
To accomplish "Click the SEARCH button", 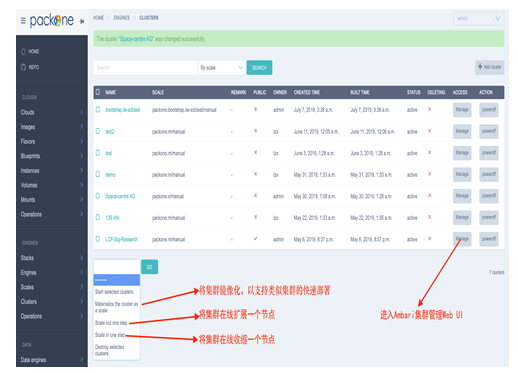I will [259, 68].
